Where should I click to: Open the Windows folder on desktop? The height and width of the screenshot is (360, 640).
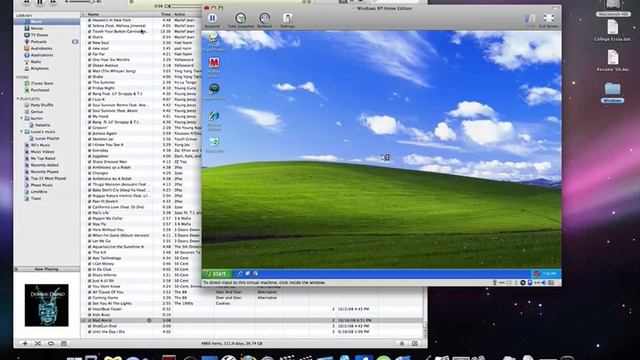coord(612,93)
